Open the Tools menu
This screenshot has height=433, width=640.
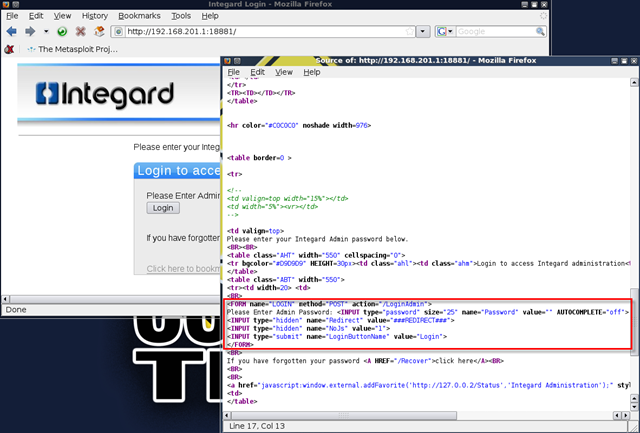(x=181, y=16)
